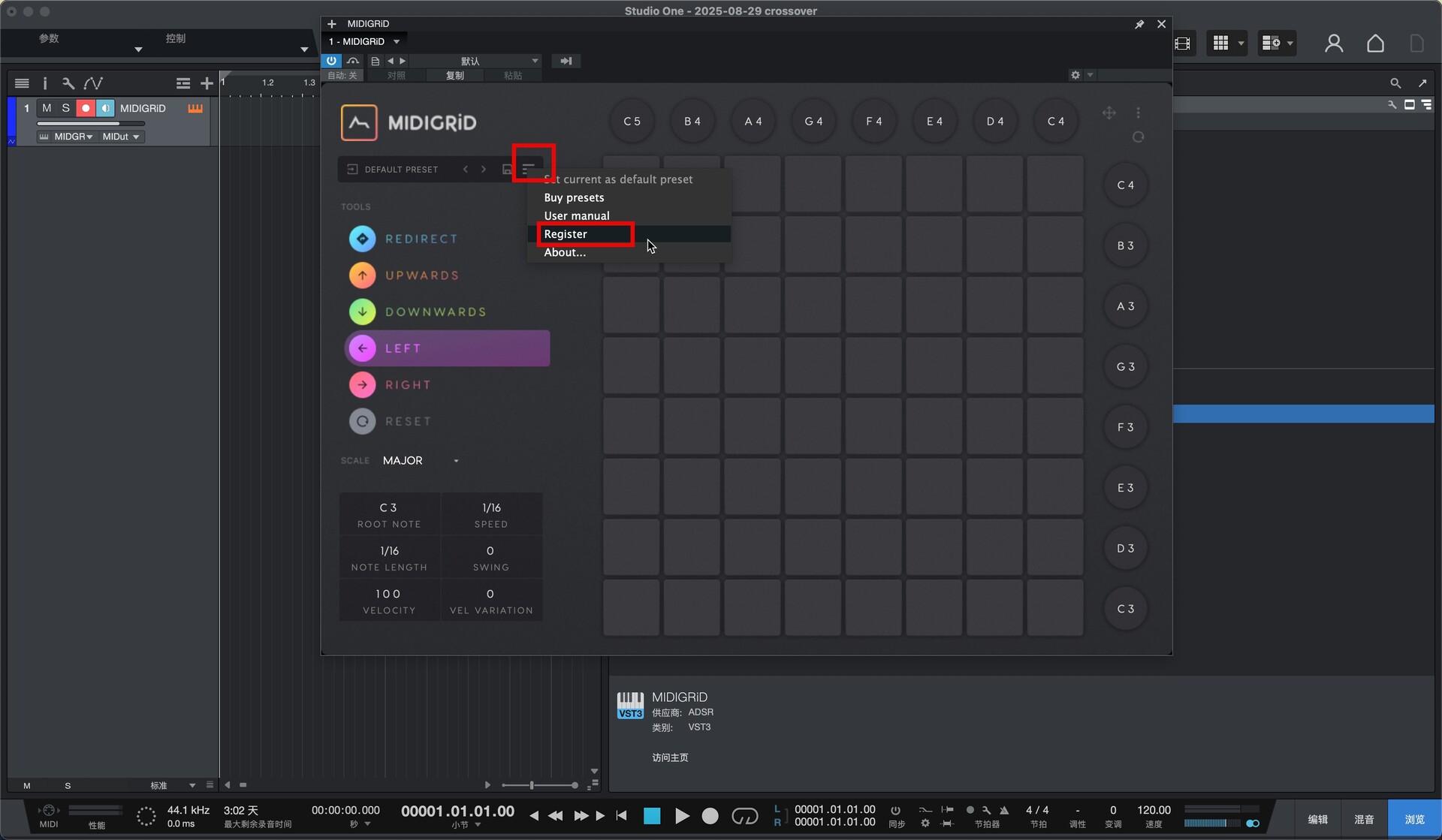Stop playback in the transport

[x=652, y=816]
